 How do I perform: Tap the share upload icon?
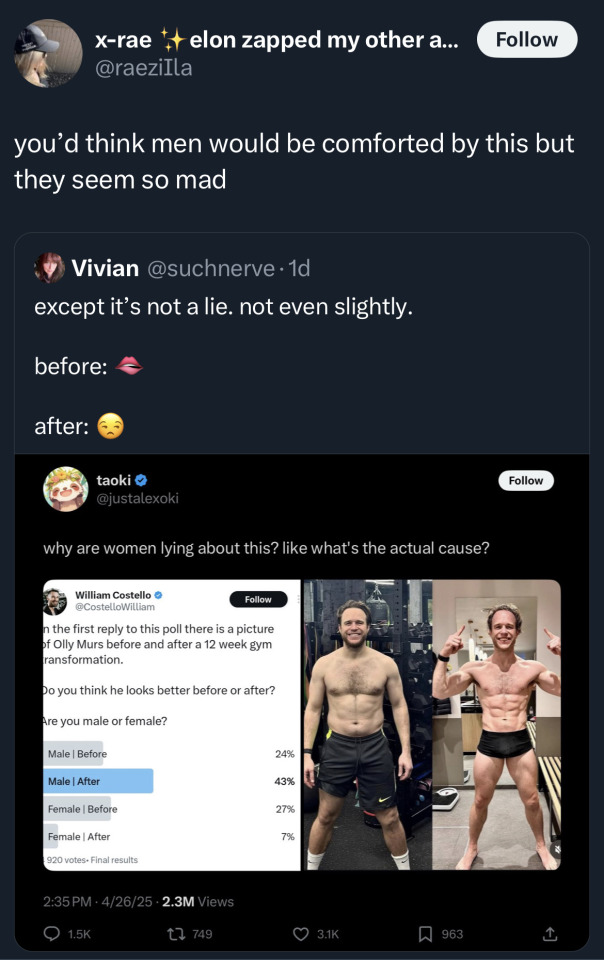[x=548, y=934]
